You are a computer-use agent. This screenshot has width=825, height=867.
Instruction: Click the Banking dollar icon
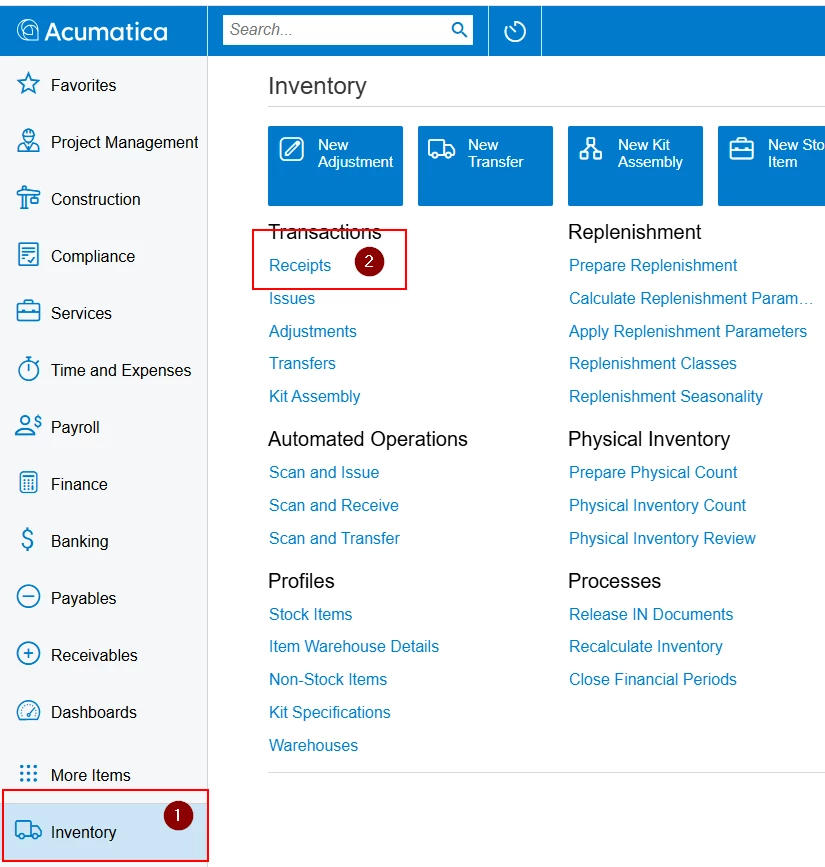click(28, 539)
